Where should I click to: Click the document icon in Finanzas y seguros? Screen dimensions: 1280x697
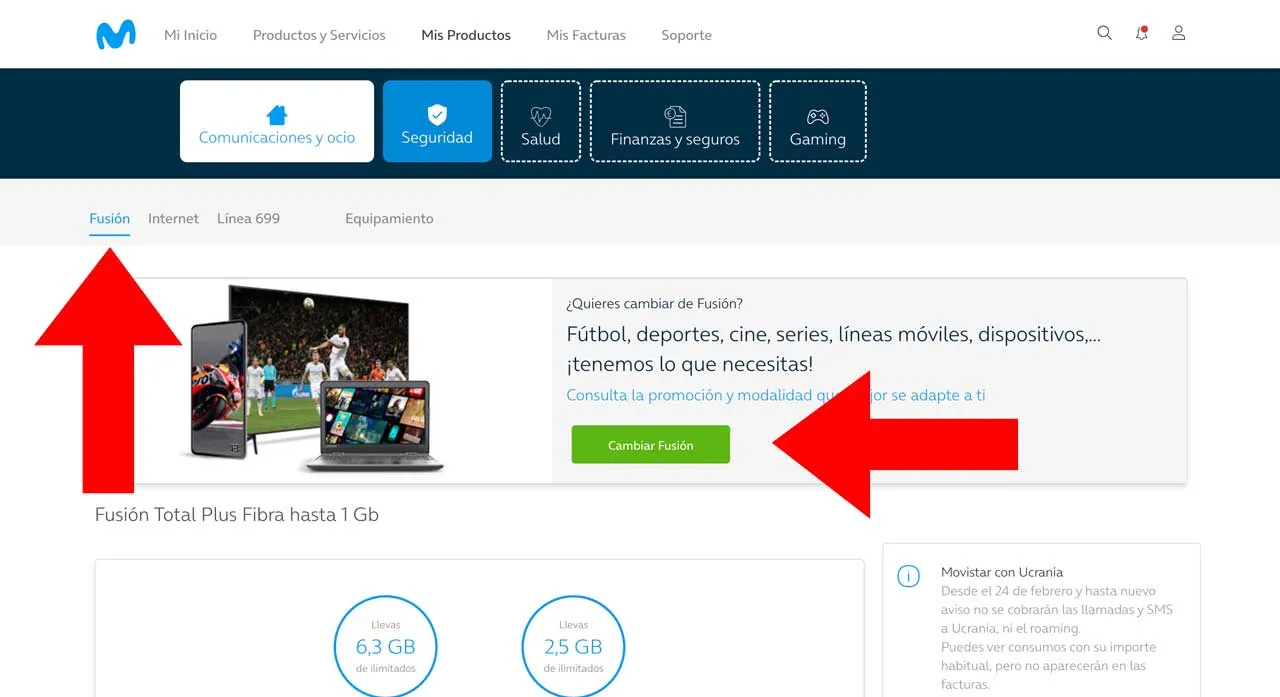[675, 116]
